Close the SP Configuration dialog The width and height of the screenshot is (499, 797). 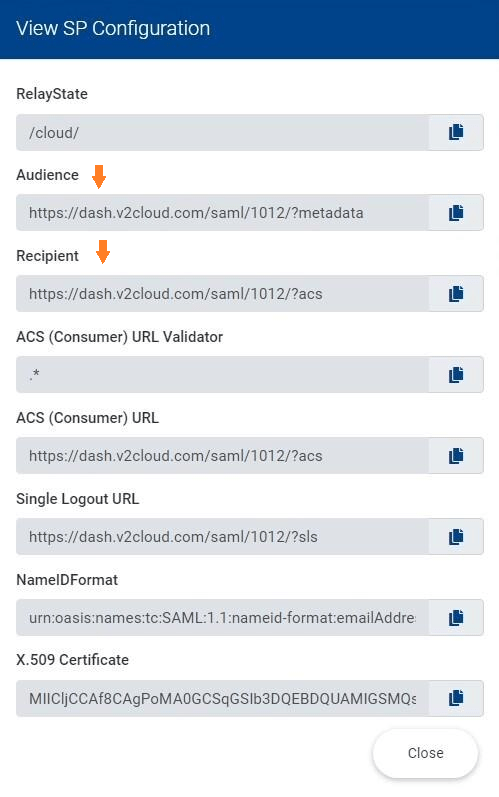(425, 753)
